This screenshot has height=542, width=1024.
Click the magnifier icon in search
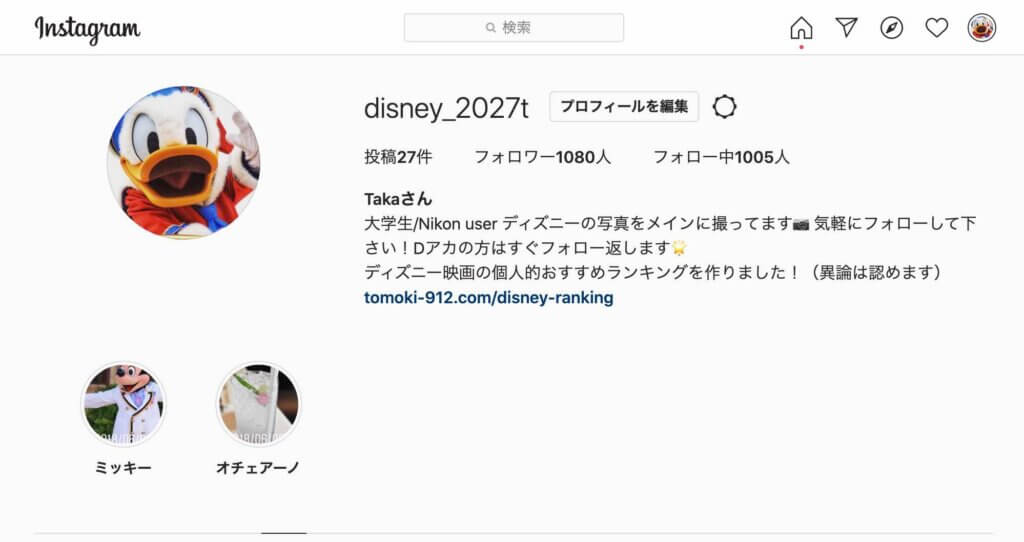click(490, 27)
